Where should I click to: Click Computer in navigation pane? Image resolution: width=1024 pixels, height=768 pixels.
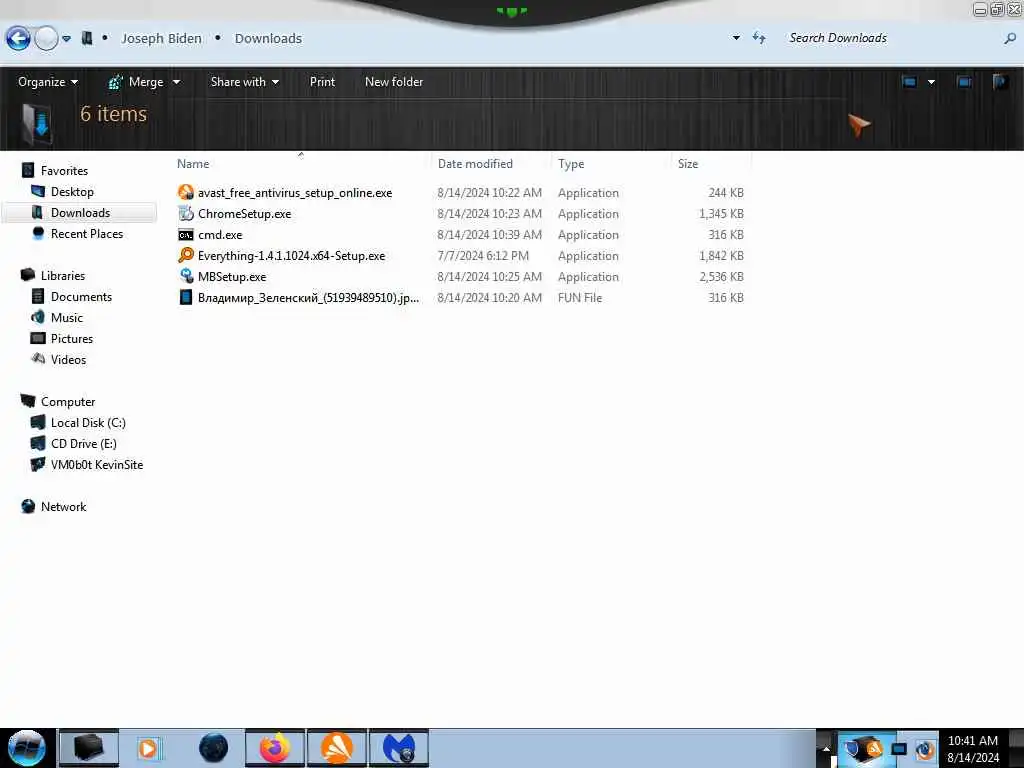[68, 402]
